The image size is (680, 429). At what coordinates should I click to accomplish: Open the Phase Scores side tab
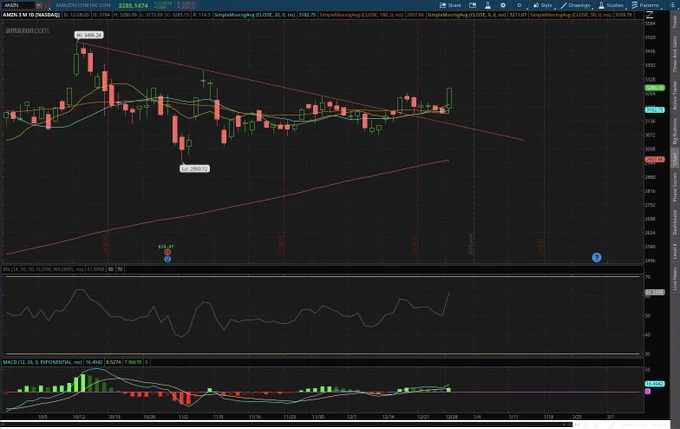coord(675,187)
